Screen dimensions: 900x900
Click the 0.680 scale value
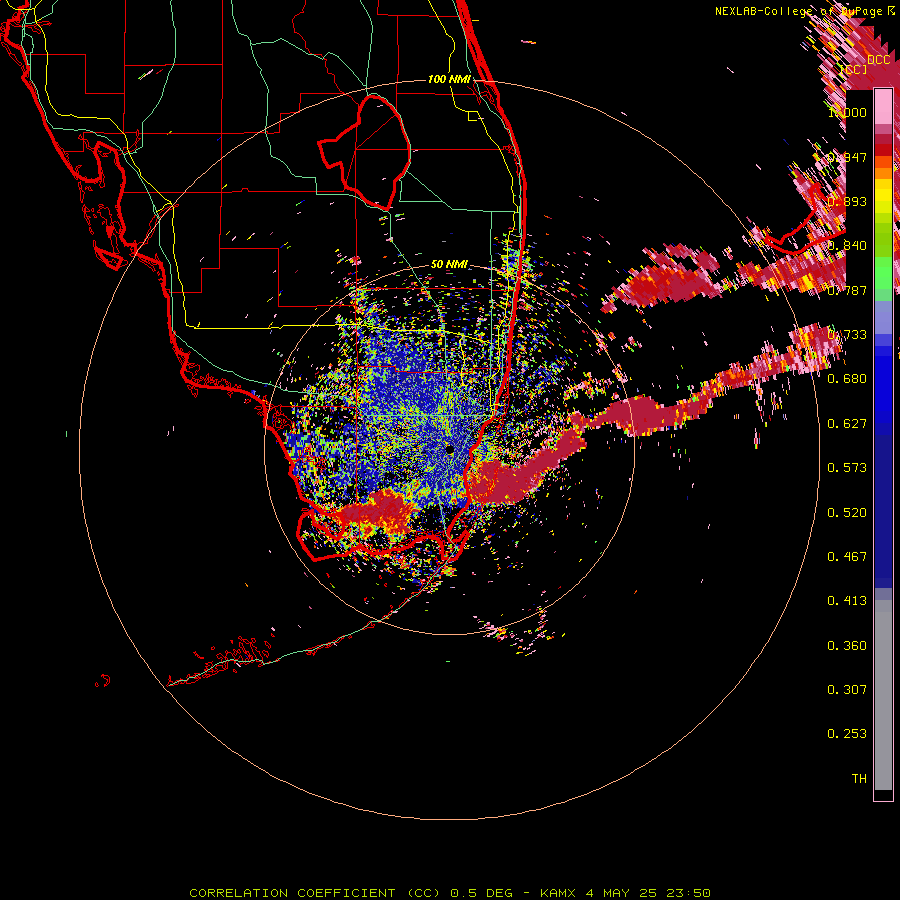(847, 379)
